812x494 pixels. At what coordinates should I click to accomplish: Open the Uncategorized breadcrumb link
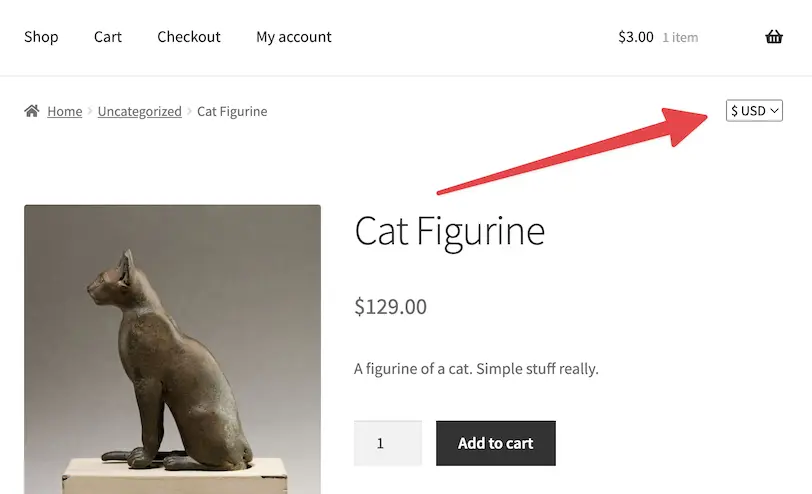click(139, 111)
